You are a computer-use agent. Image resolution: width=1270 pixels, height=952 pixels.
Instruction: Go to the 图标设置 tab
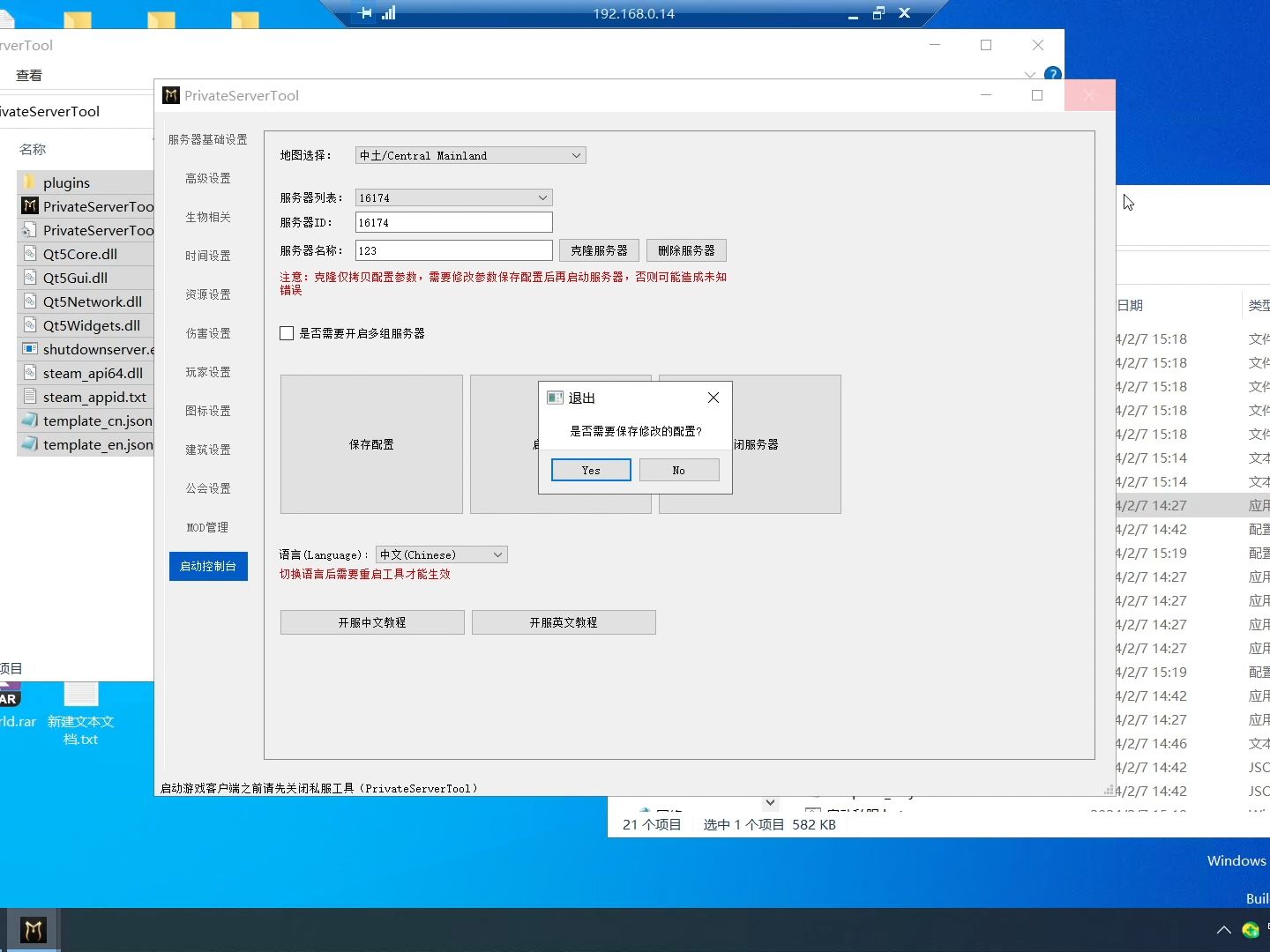[x=208, y=411]
